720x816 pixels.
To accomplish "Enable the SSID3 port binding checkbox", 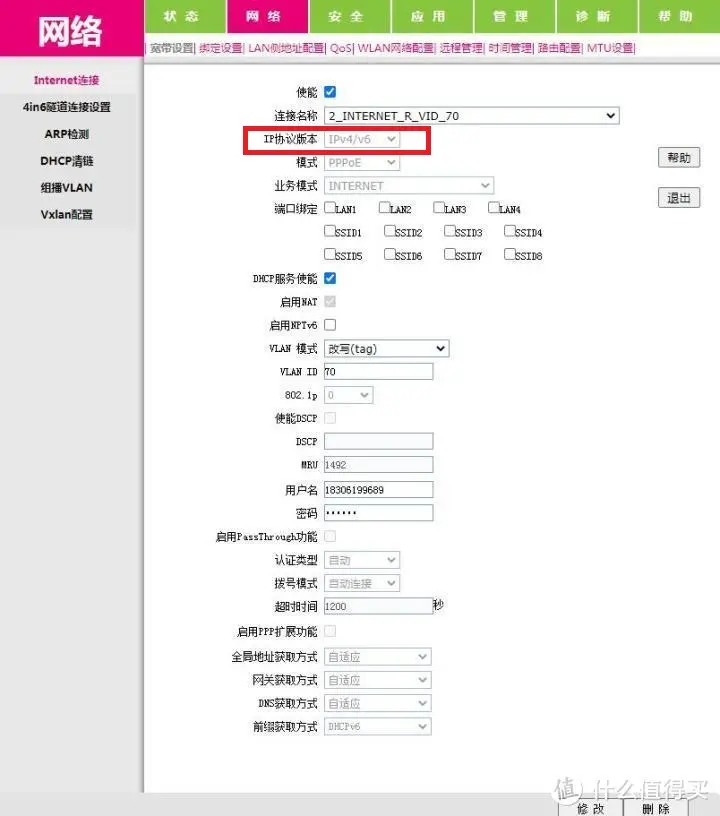I will point(450,231).
